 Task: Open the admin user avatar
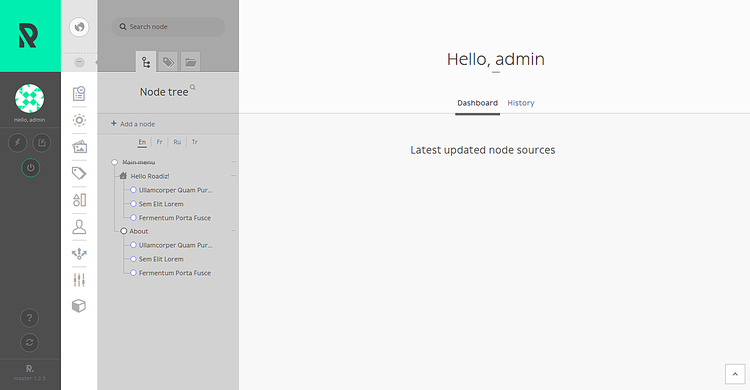pos(30,99)
